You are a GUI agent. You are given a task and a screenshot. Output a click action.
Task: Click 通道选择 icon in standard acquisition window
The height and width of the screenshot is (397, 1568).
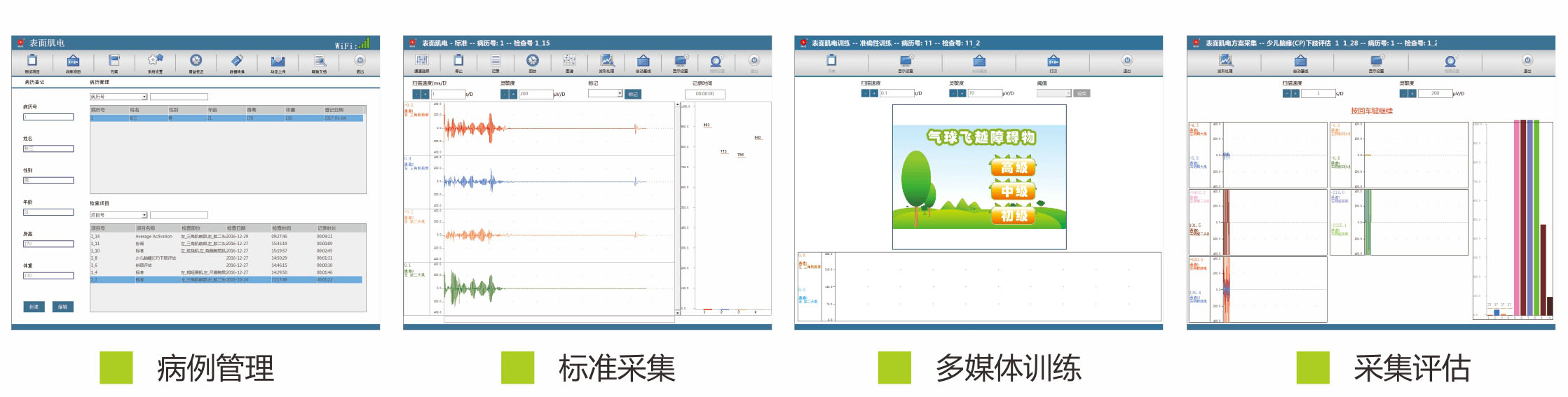point(422,62)
